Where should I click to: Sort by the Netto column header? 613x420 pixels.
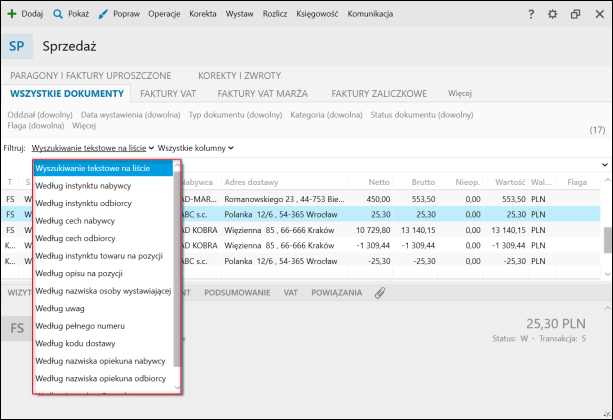pos(379,182)
